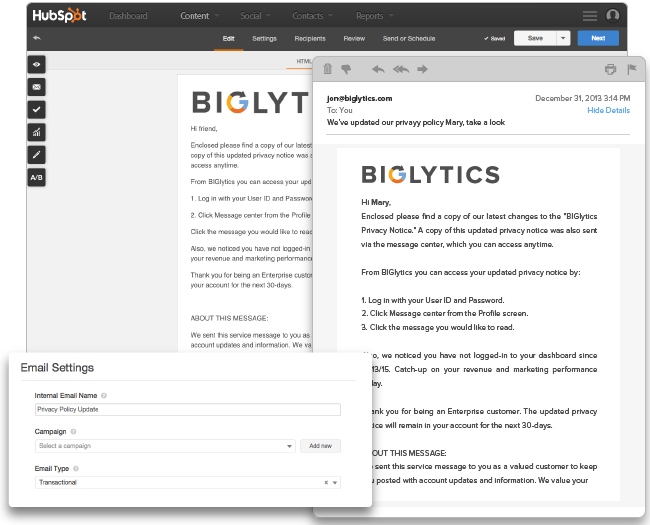This screenshot has height=525, width=650.
Task: Click the jon@biglytics.com sender address
Action: (359, 98)
